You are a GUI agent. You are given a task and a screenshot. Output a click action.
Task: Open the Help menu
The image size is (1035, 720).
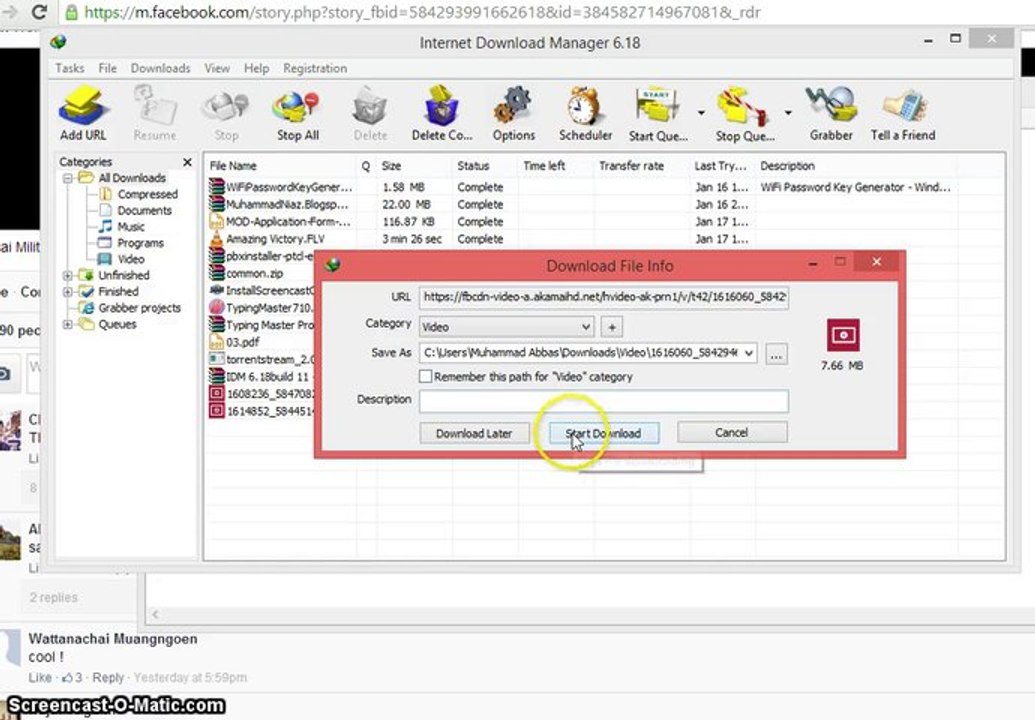click(256, 68)
